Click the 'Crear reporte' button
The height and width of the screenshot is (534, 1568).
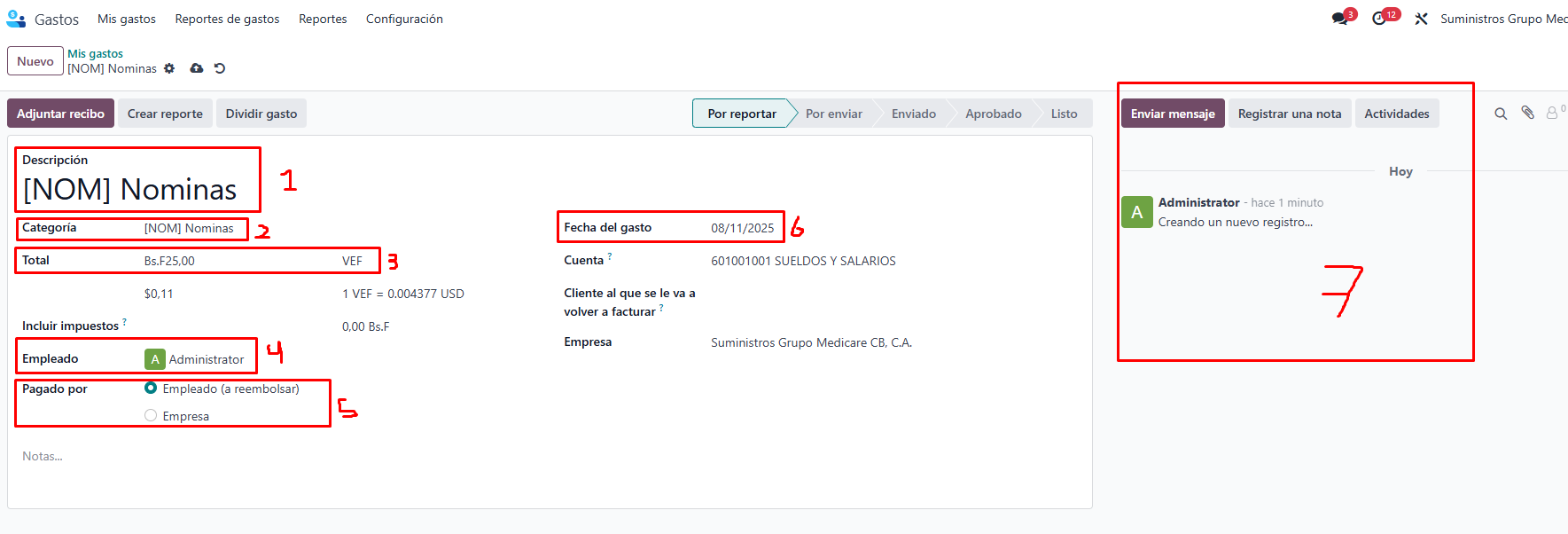click(x=165, y=114)
